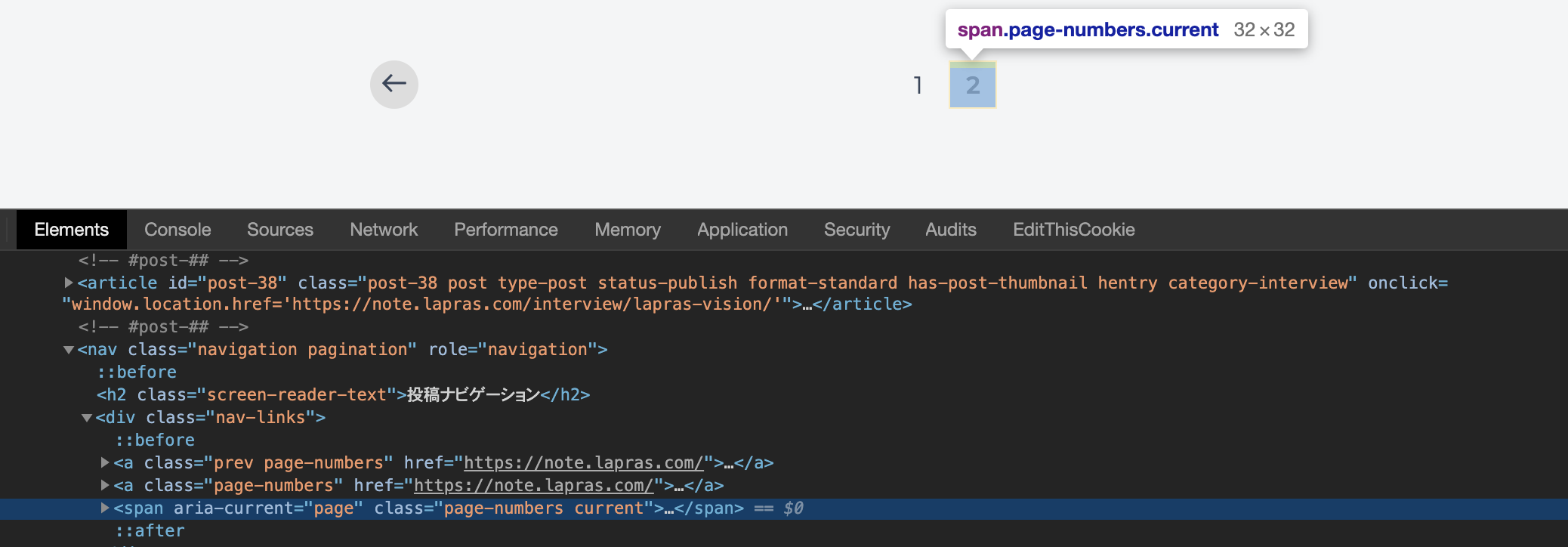The height and width of the screenshot is (547, 1568).
Task: Click the aria-current="page" attribute
Action: 268,508
